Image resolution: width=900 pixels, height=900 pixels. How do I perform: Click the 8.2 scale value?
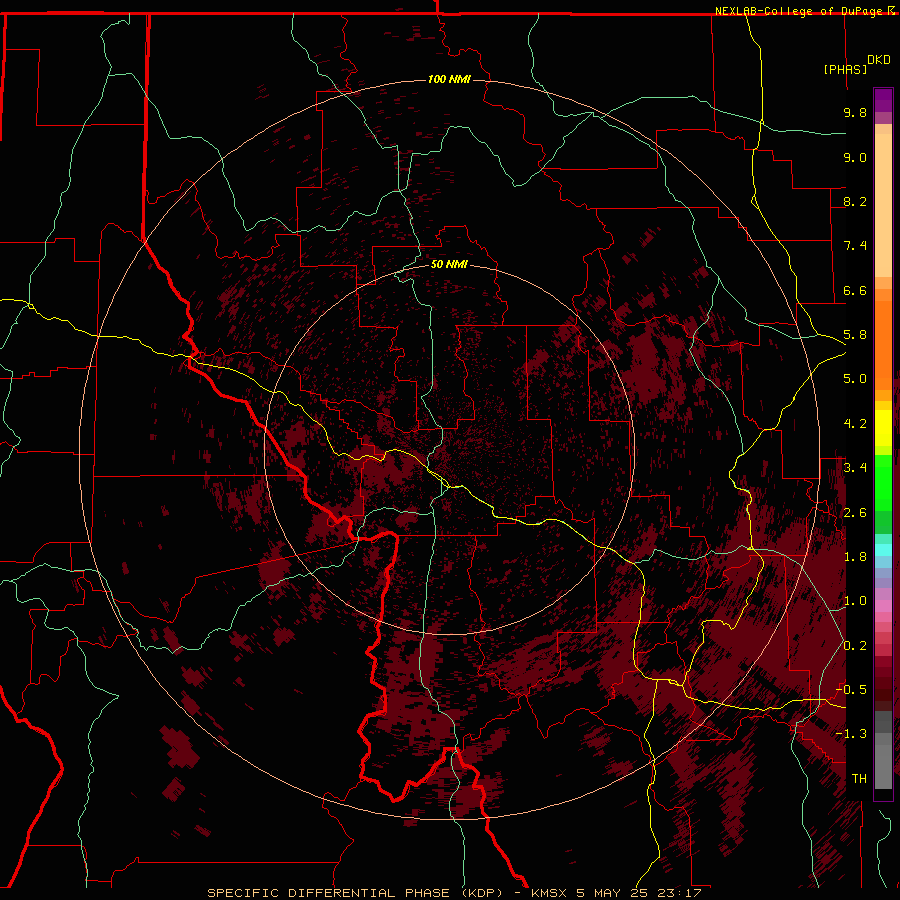click(855, 201)
